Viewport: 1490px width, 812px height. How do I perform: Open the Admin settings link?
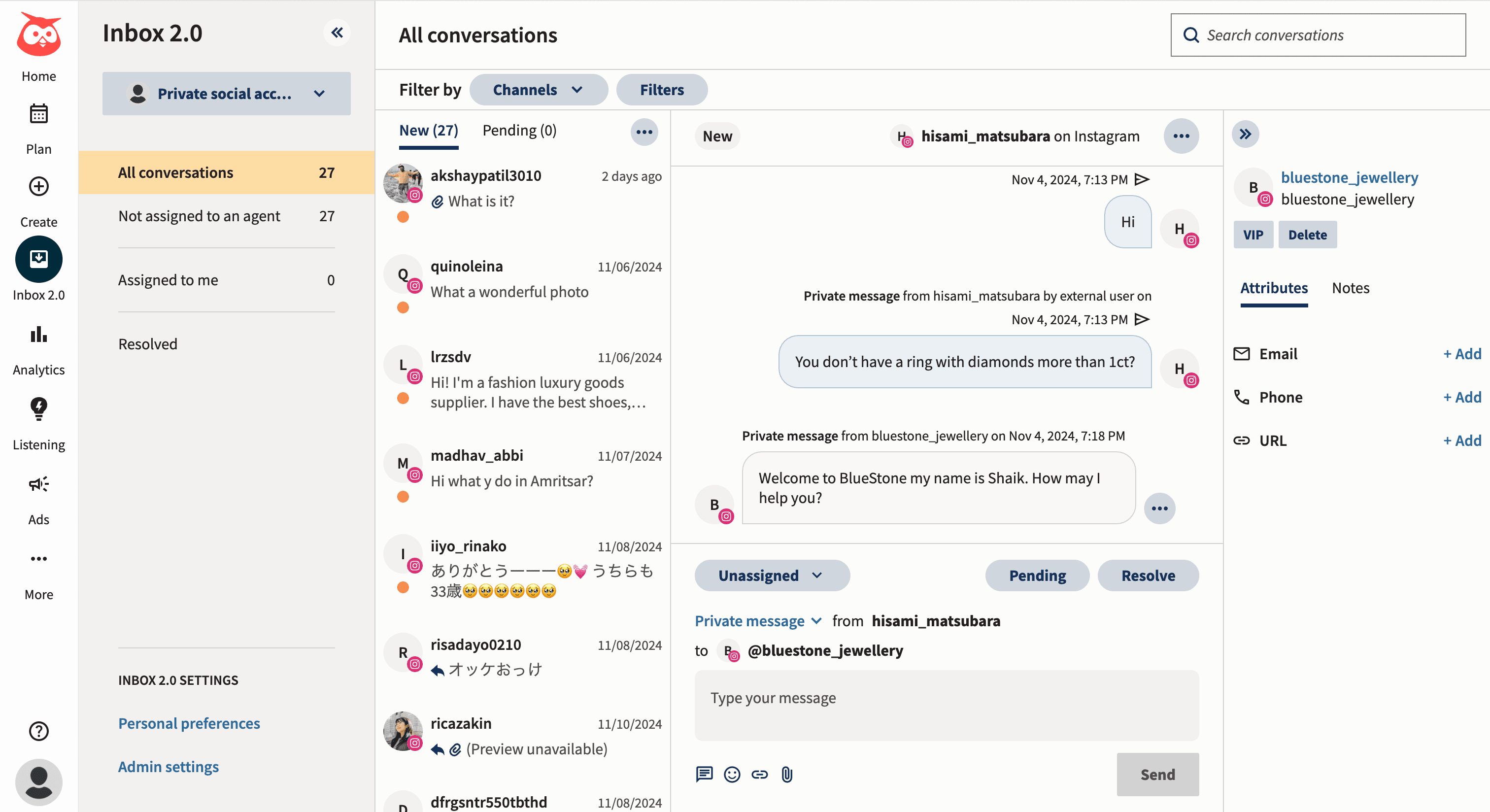pos(169,766)
